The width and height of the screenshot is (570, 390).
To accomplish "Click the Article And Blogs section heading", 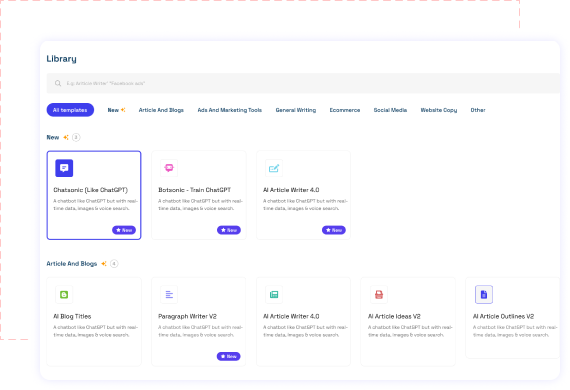I will 72,264.
